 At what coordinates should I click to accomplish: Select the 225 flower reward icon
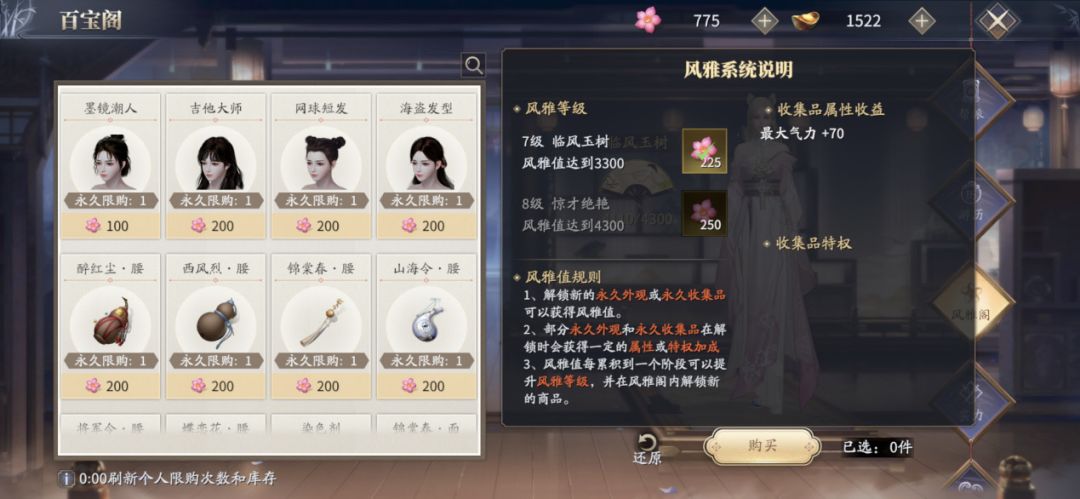pyautogui.click(x=704, y=150)
